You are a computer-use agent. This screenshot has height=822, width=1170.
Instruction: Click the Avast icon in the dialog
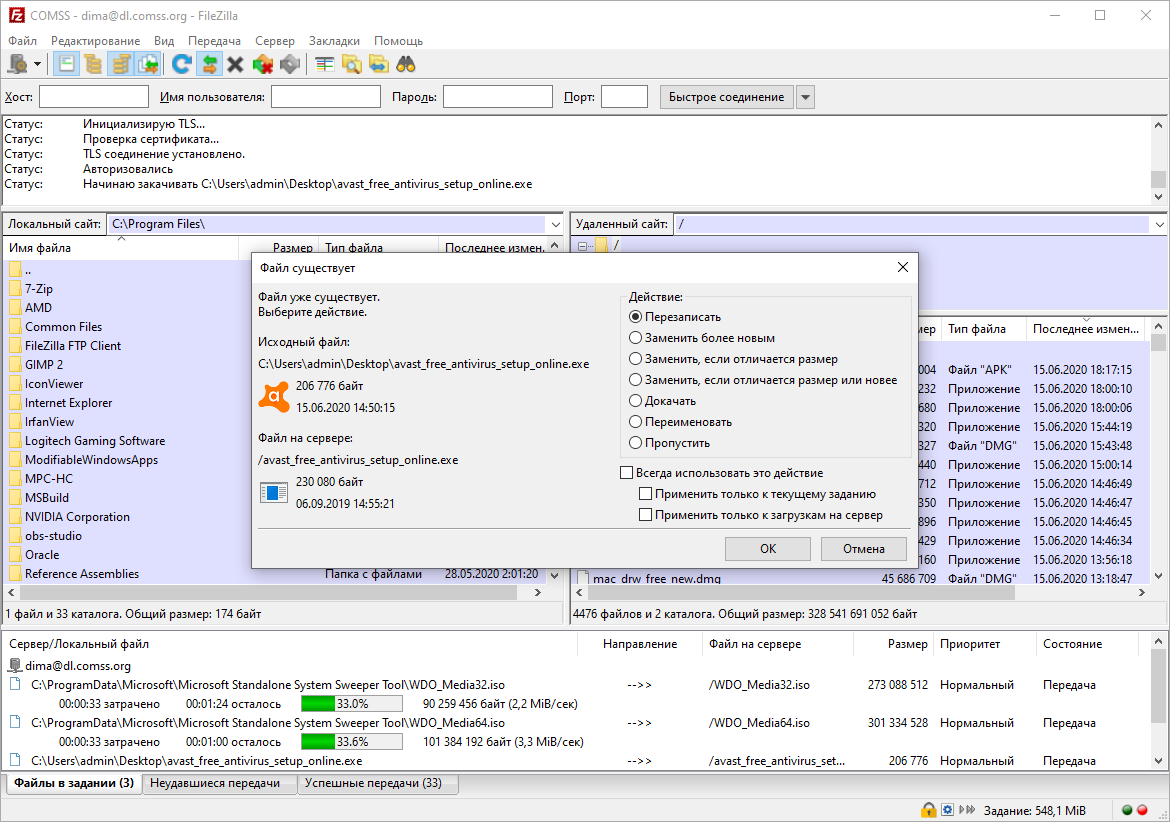click(274, 397)
